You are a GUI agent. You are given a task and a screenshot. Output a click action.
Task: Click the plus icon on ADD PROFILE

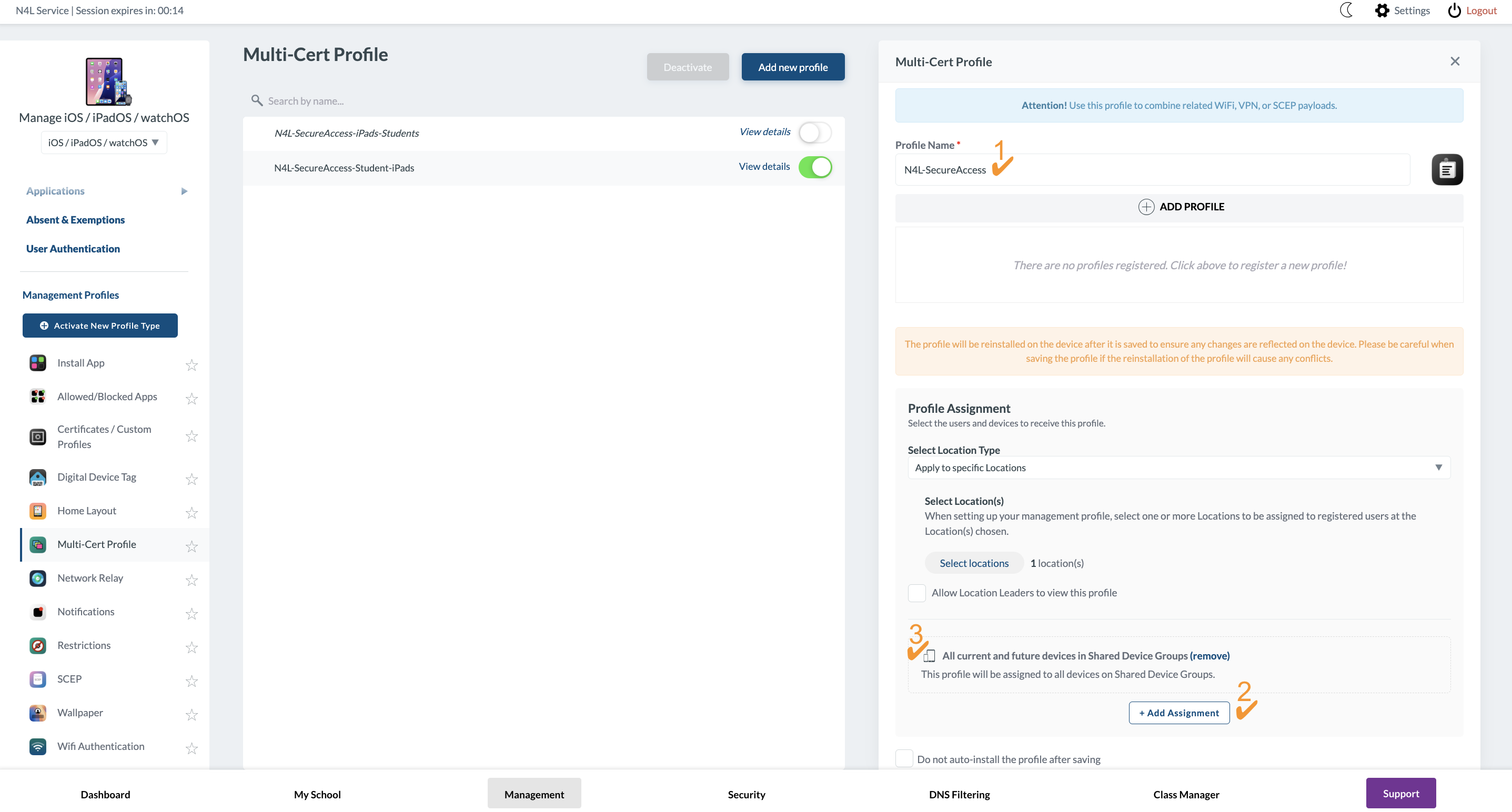click(1146, 207)
